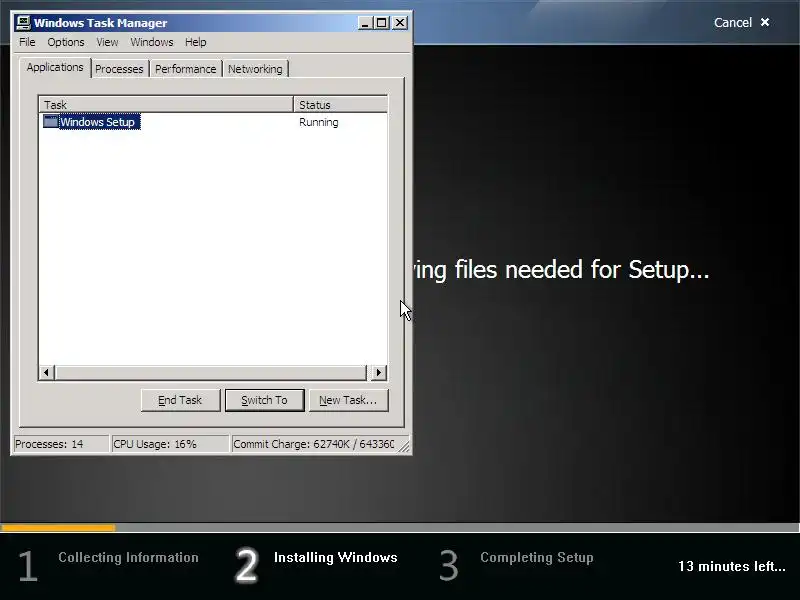Click the X icon next to Cancel
The image size is (800, 600).
coord(765,22)
